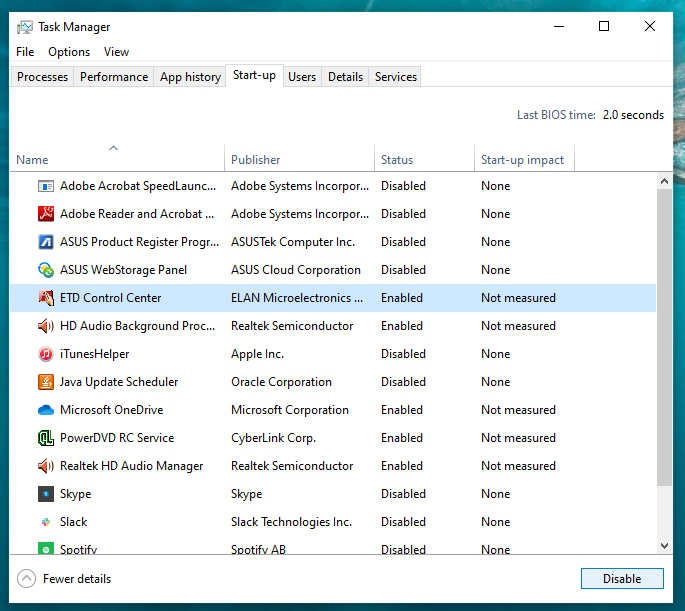This screenshot has width=685, height=611.
Task: Click the Microsoft Corporation publisher cell
Action: pos(290,410)
